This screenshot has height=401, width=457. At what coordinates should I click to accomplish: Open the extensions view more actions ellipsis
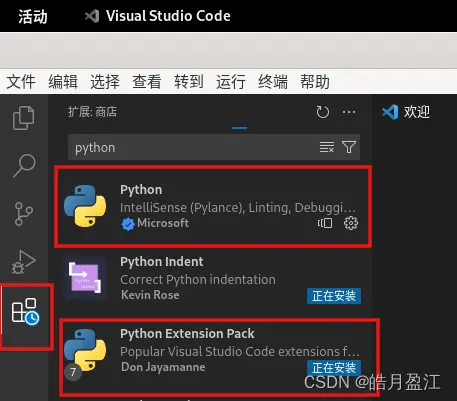pyautogui.click(x=349, y=112)
